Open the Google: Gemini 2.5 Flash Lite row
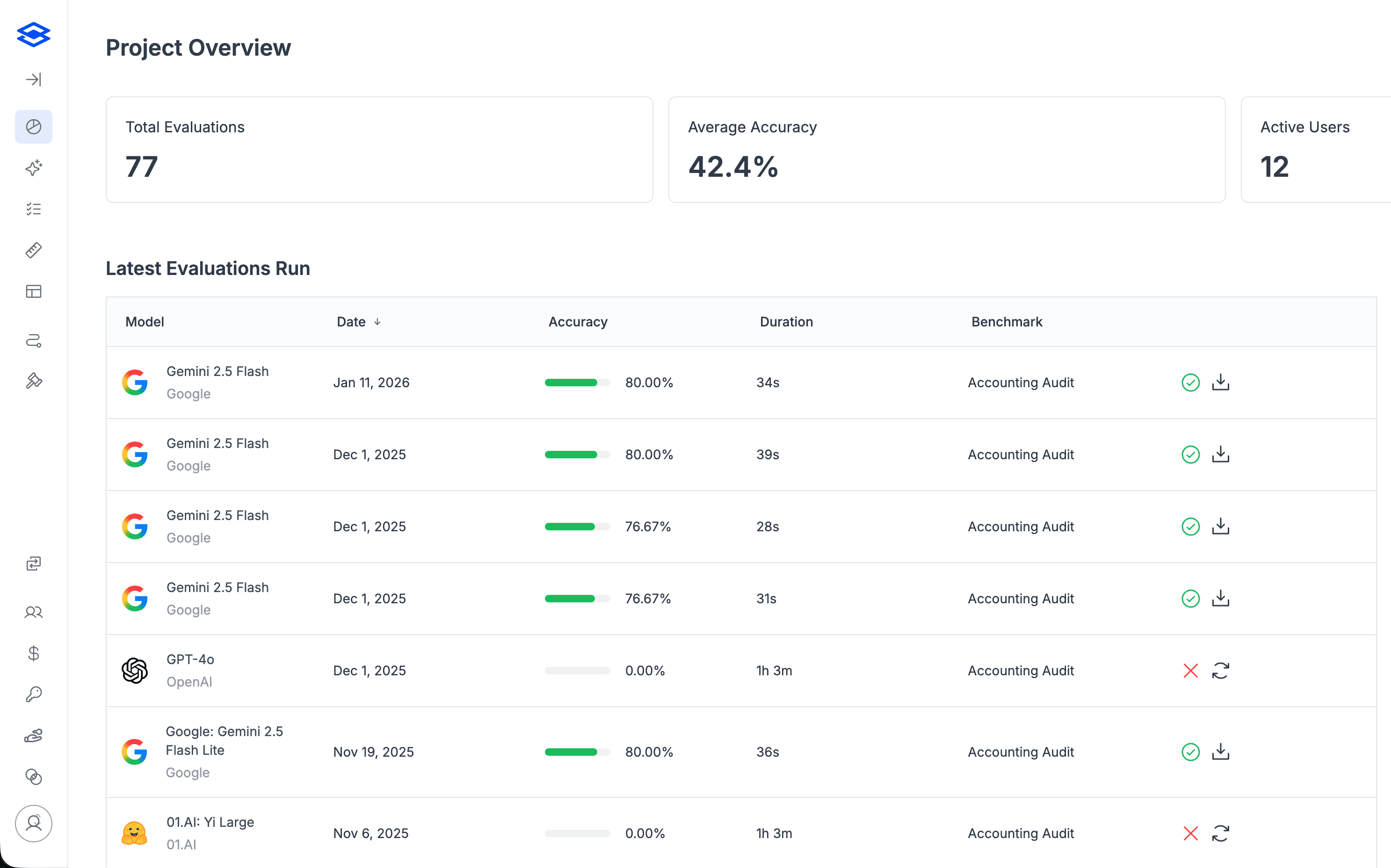1391x868 pixels. click(224, 740)
